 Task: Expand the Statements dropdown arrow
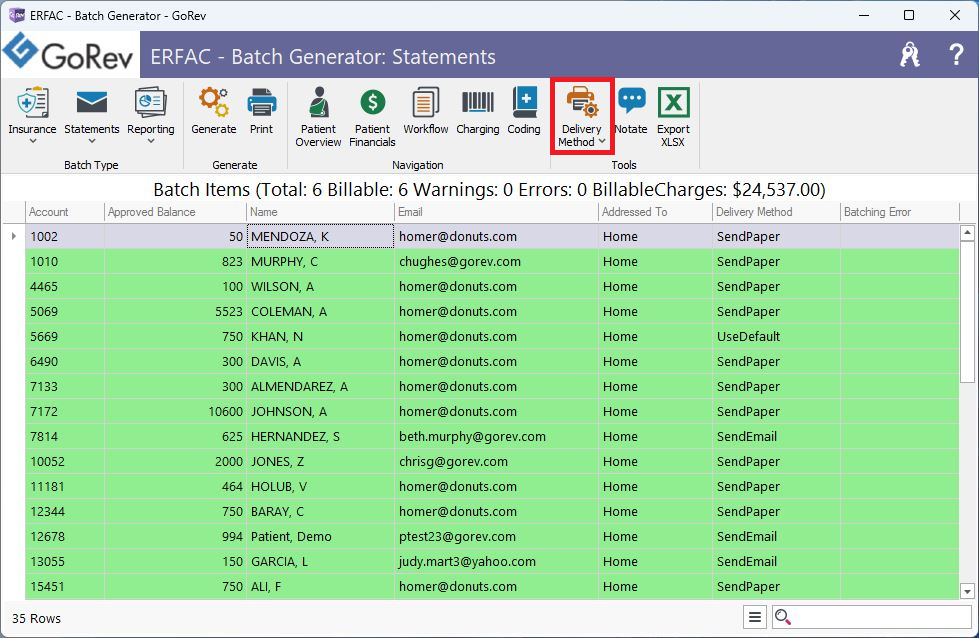coord(92,142)
